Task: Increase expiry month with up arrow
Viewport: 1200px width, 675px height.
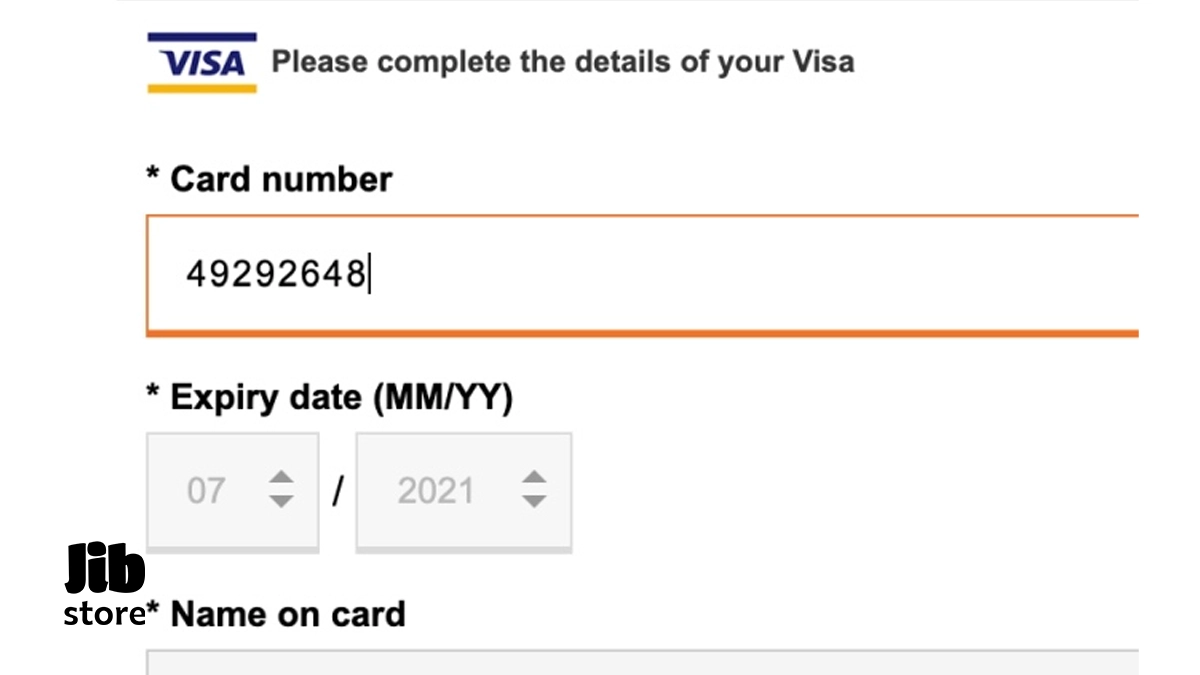Action: point(282,477)
